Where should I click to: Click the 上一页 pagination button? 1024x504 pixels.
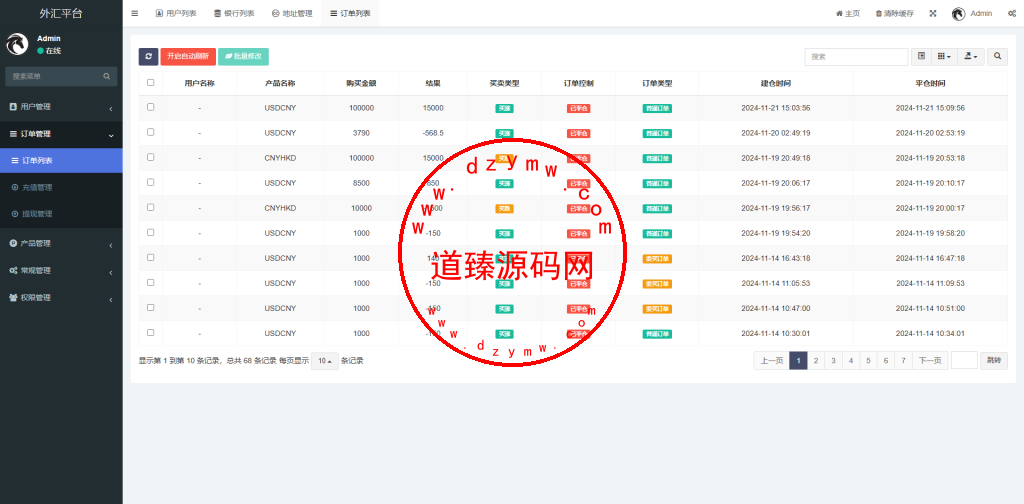click(771, 360)
